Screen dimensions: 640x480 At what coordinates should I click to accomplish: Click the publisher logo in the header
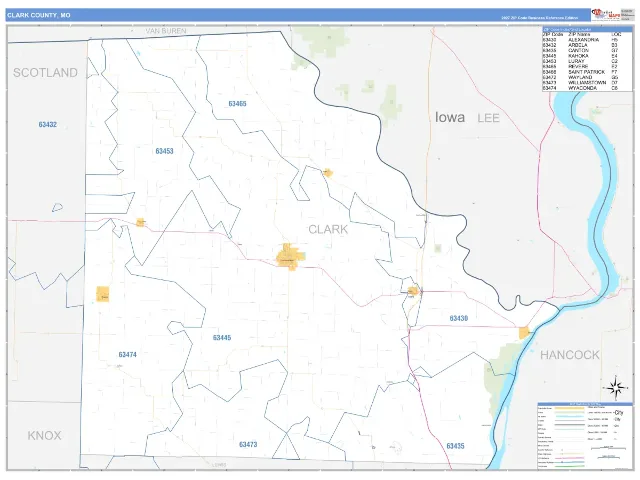point(607,15)
